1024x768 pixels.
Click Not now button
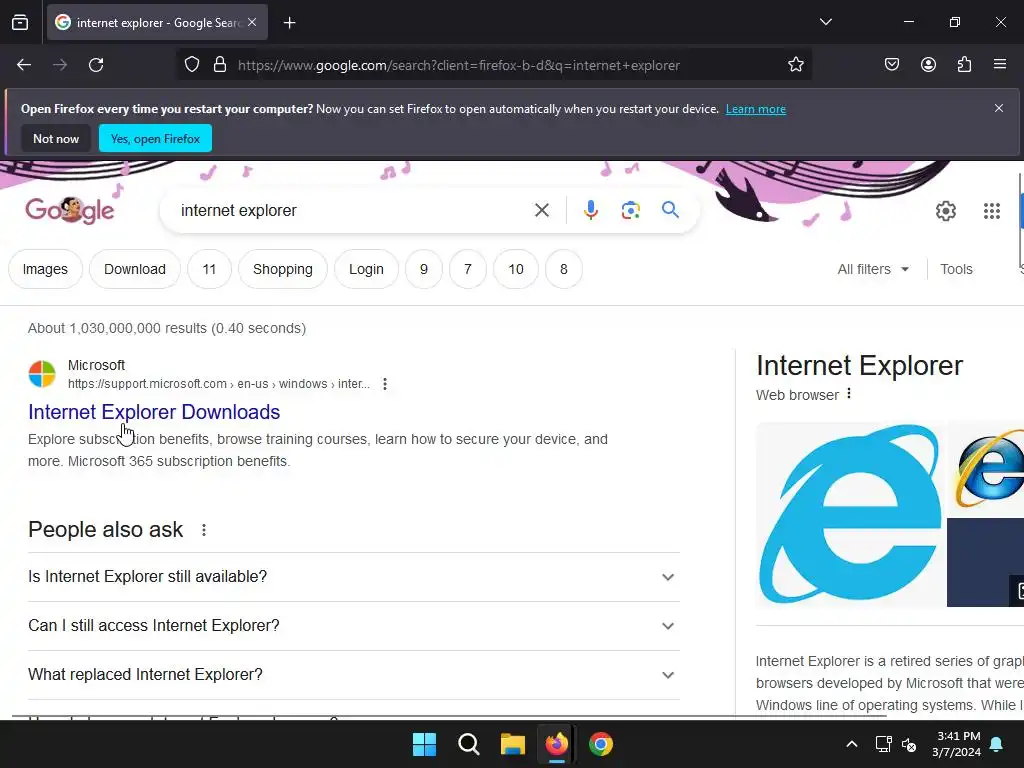[x=56, y=138]
